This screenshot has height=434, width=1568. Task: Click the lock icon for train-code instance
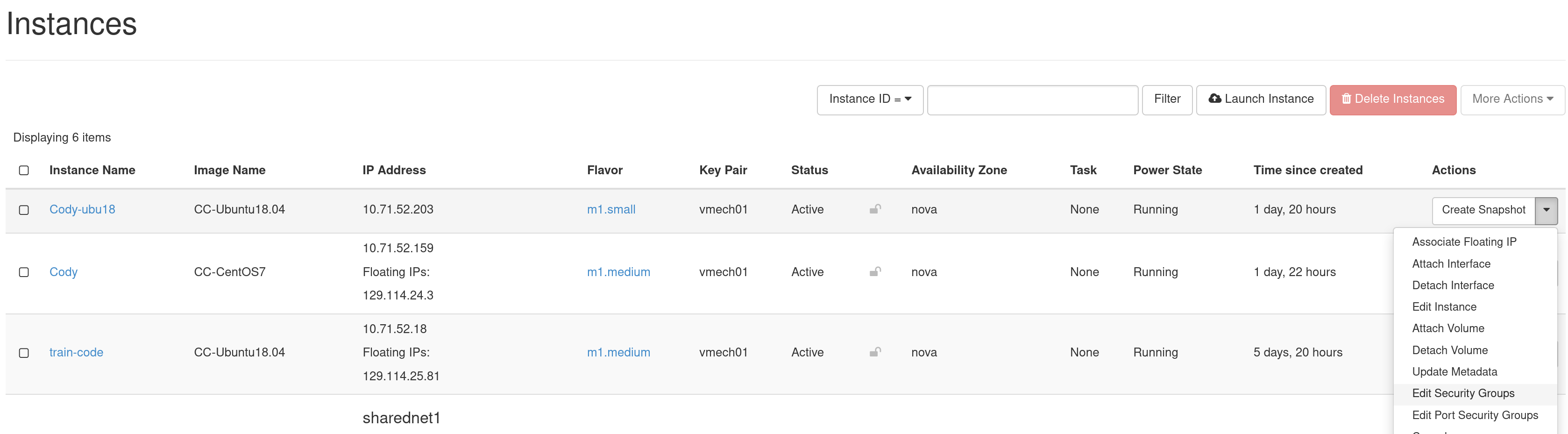(875, 352)
